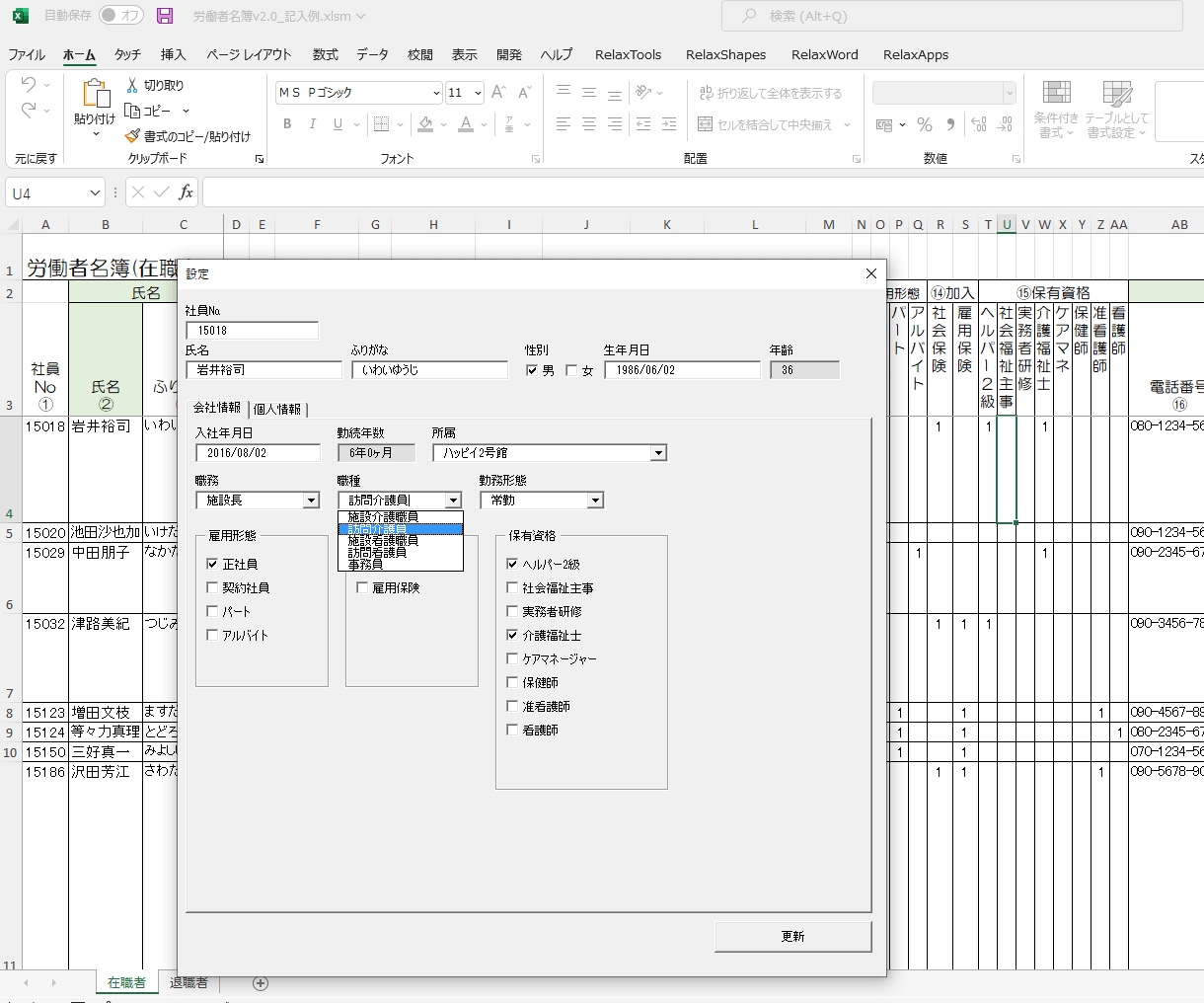Toggle Bold formatting in ribbon
This screenshot has width=1204, height=1003.
click(287, 124)
